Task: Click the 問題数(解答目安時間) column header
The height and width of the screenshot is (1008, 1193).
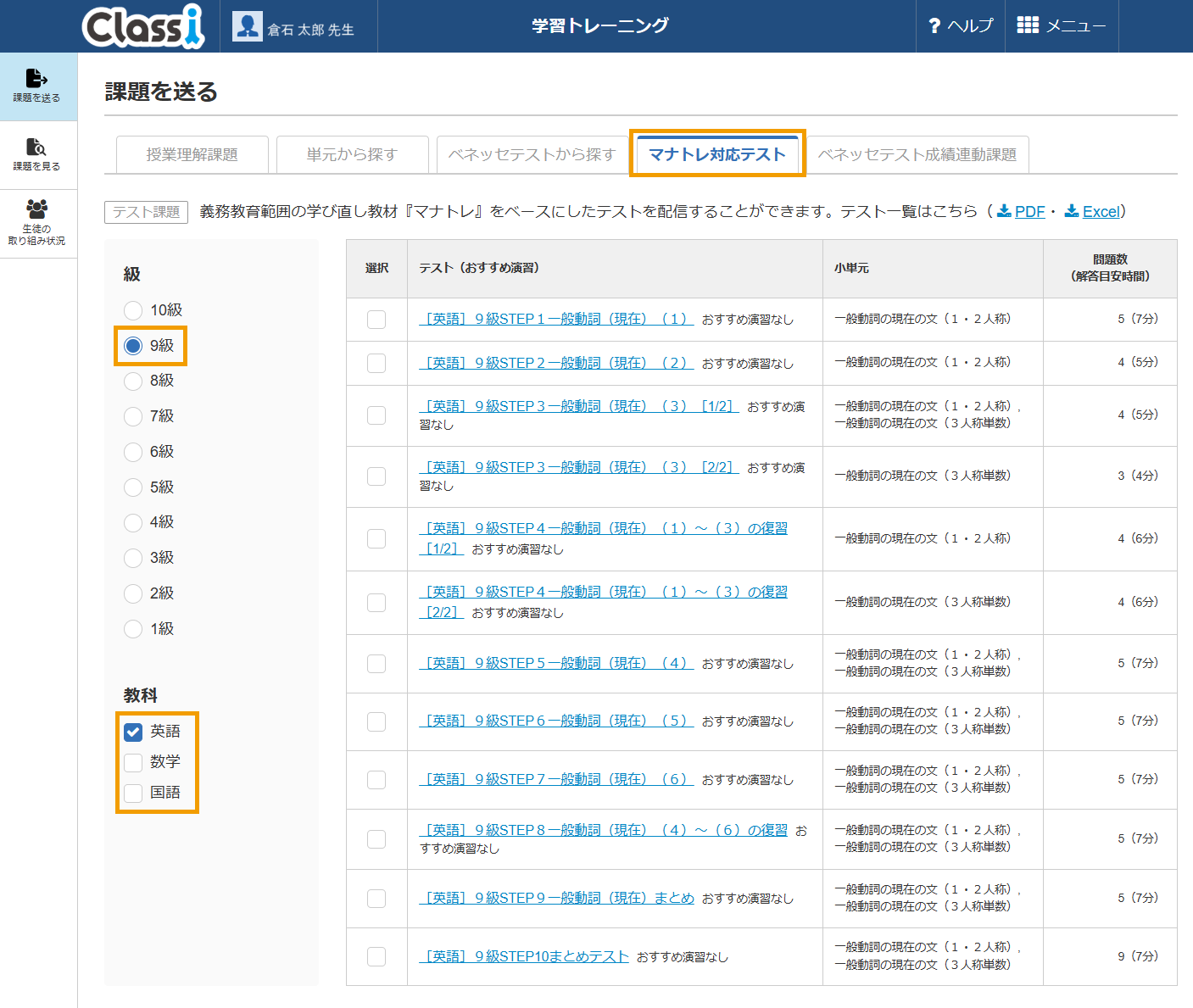Action: pyautogui.click(x=1110, y=268)
